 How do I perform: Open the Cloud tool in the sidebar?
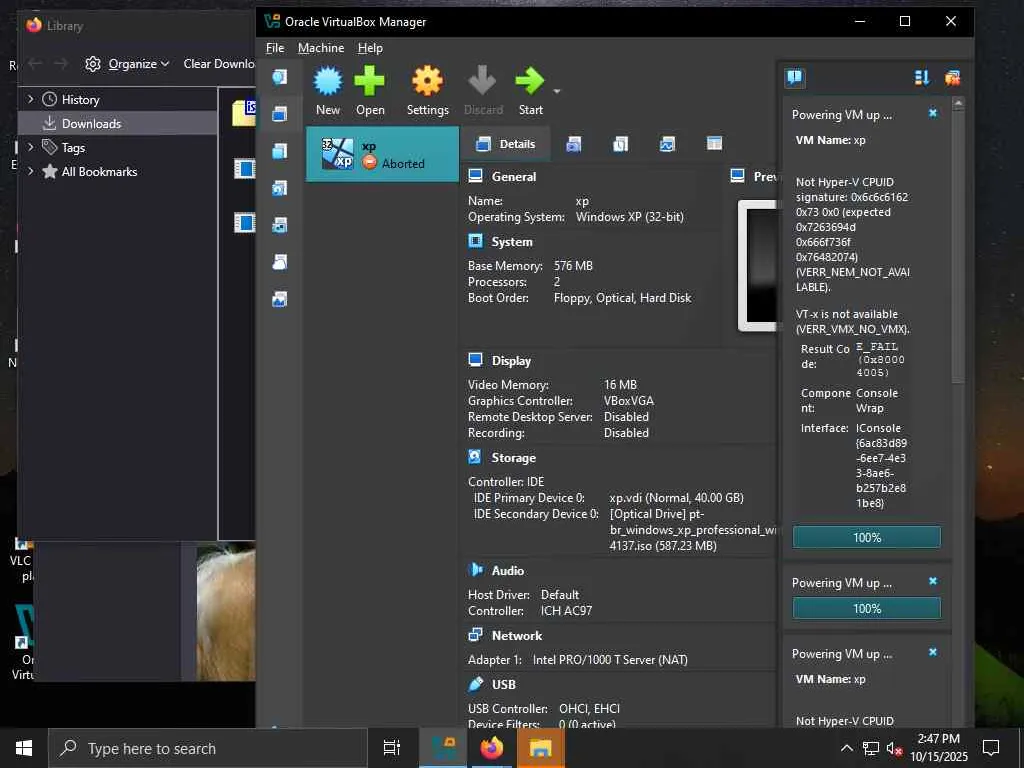(280, 263)
